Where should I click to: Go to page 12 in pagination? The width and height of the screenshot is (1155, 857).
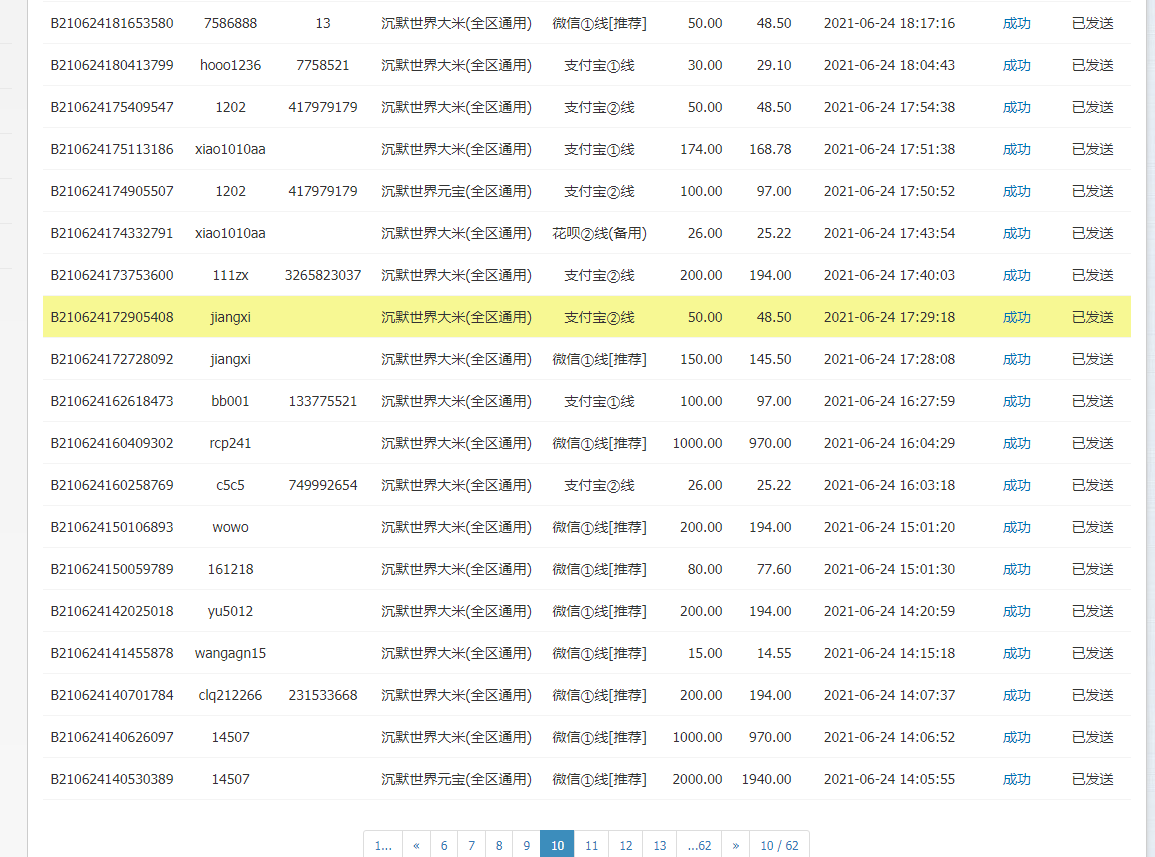coord(626,845)
